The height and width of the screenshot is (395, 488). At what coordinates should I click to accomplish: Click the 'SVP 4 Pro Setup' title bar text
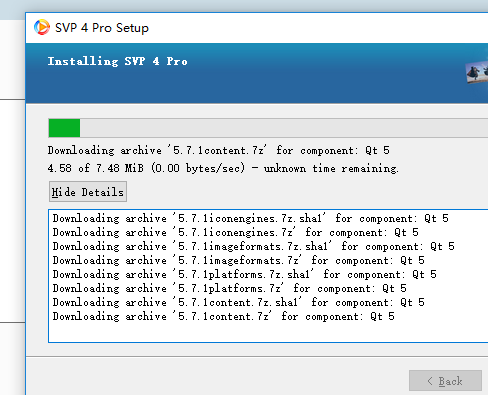[x=102, y=28]
